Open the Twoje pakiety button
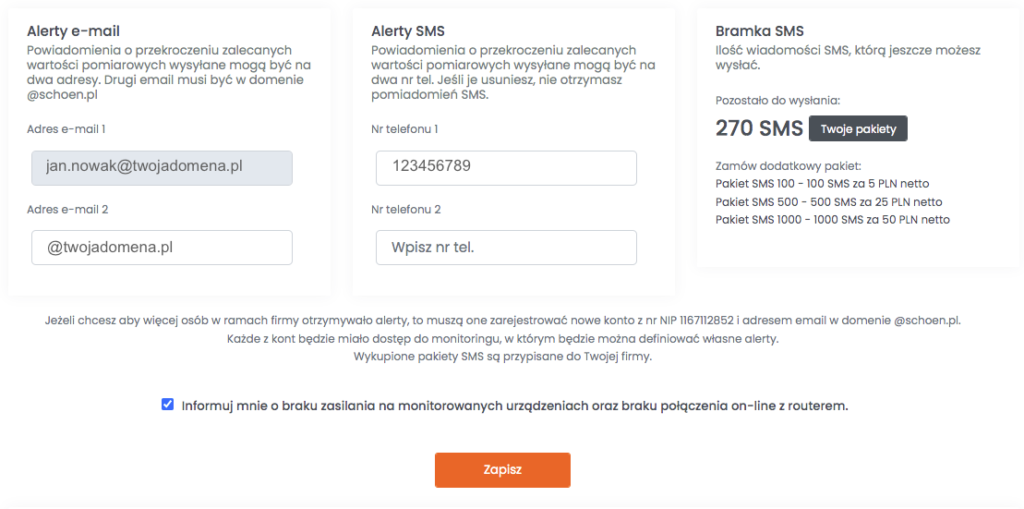The image size is (1024, 509). (x=858, y=129)
